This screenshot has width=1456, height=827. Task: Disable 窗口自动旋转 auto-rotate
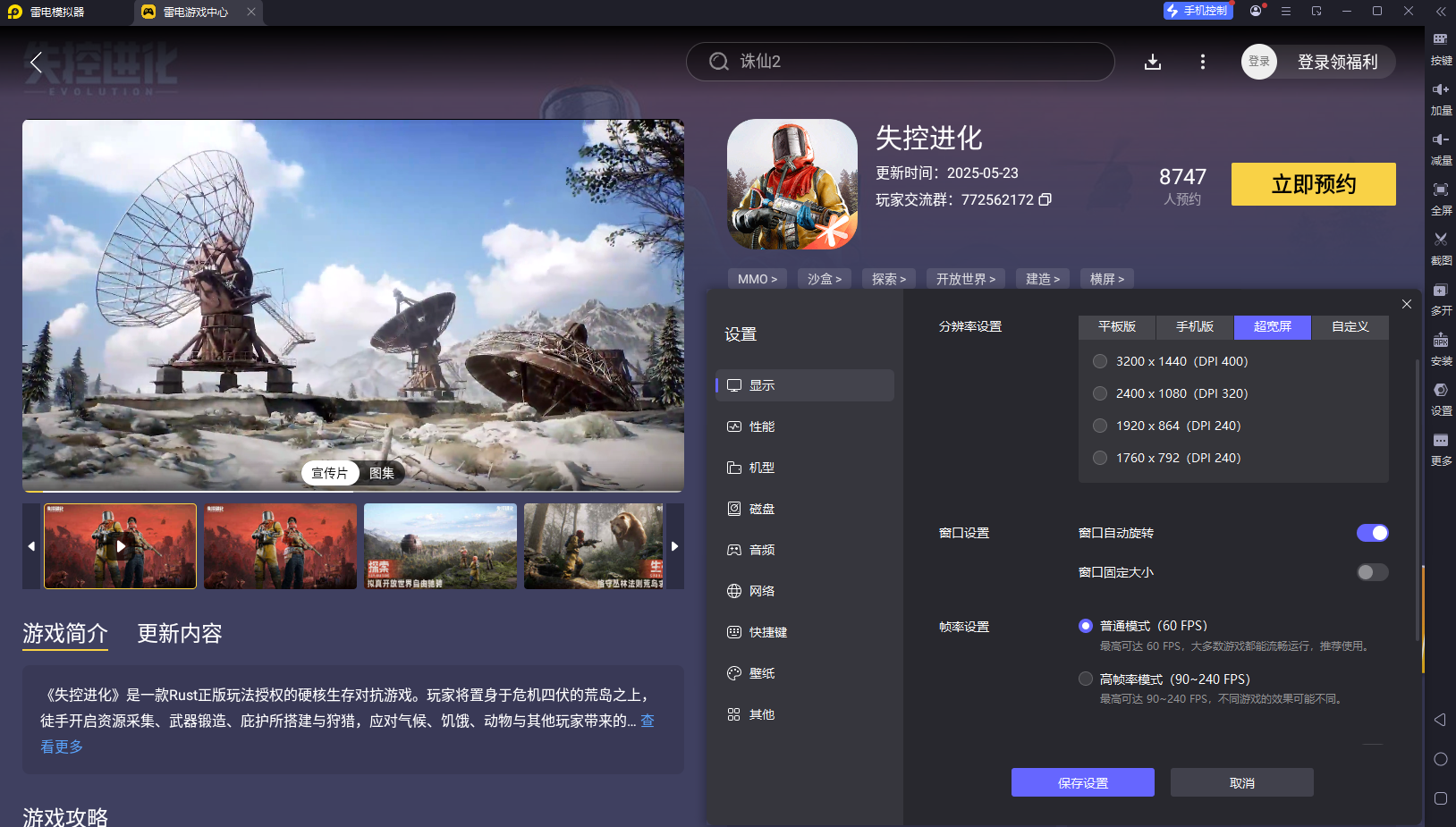(x=1371, y=533)
